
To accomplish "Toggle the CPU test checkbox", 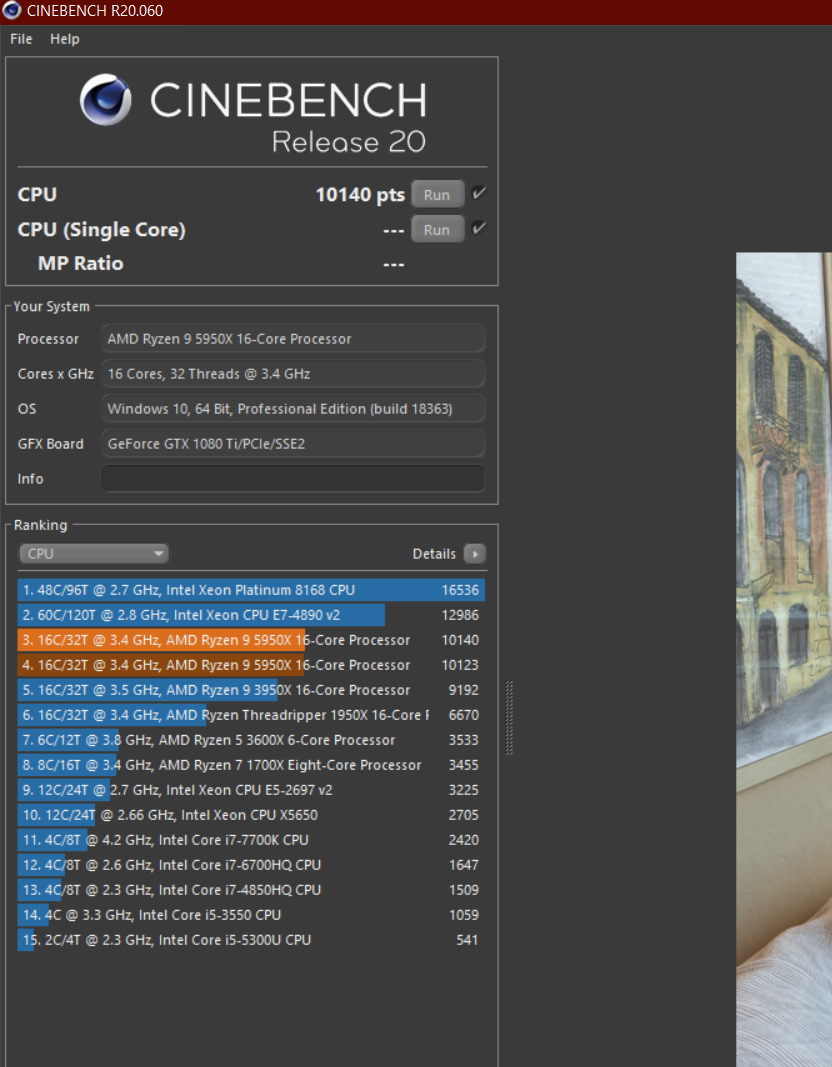I will (x=479, y=193).
